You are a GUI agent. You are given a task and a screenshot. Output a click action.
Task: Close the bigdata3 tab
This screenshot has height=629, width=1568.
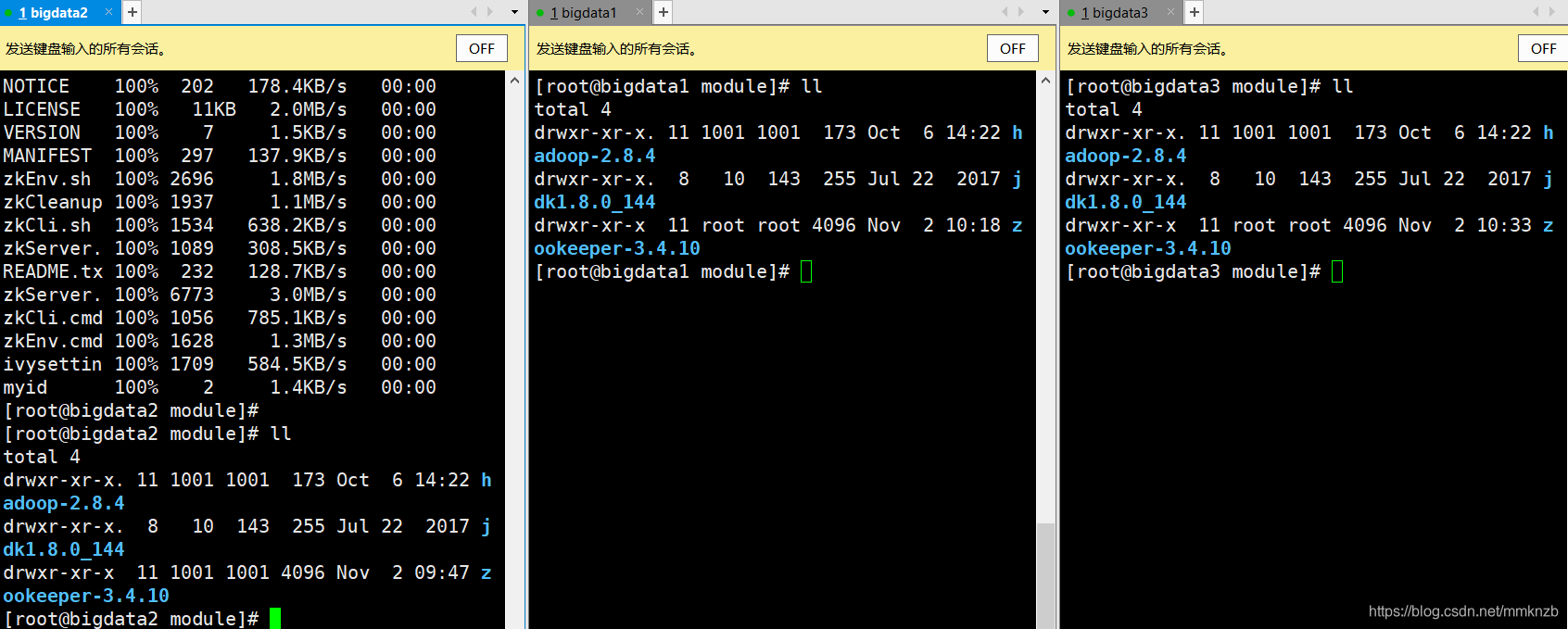(1170, 12)
